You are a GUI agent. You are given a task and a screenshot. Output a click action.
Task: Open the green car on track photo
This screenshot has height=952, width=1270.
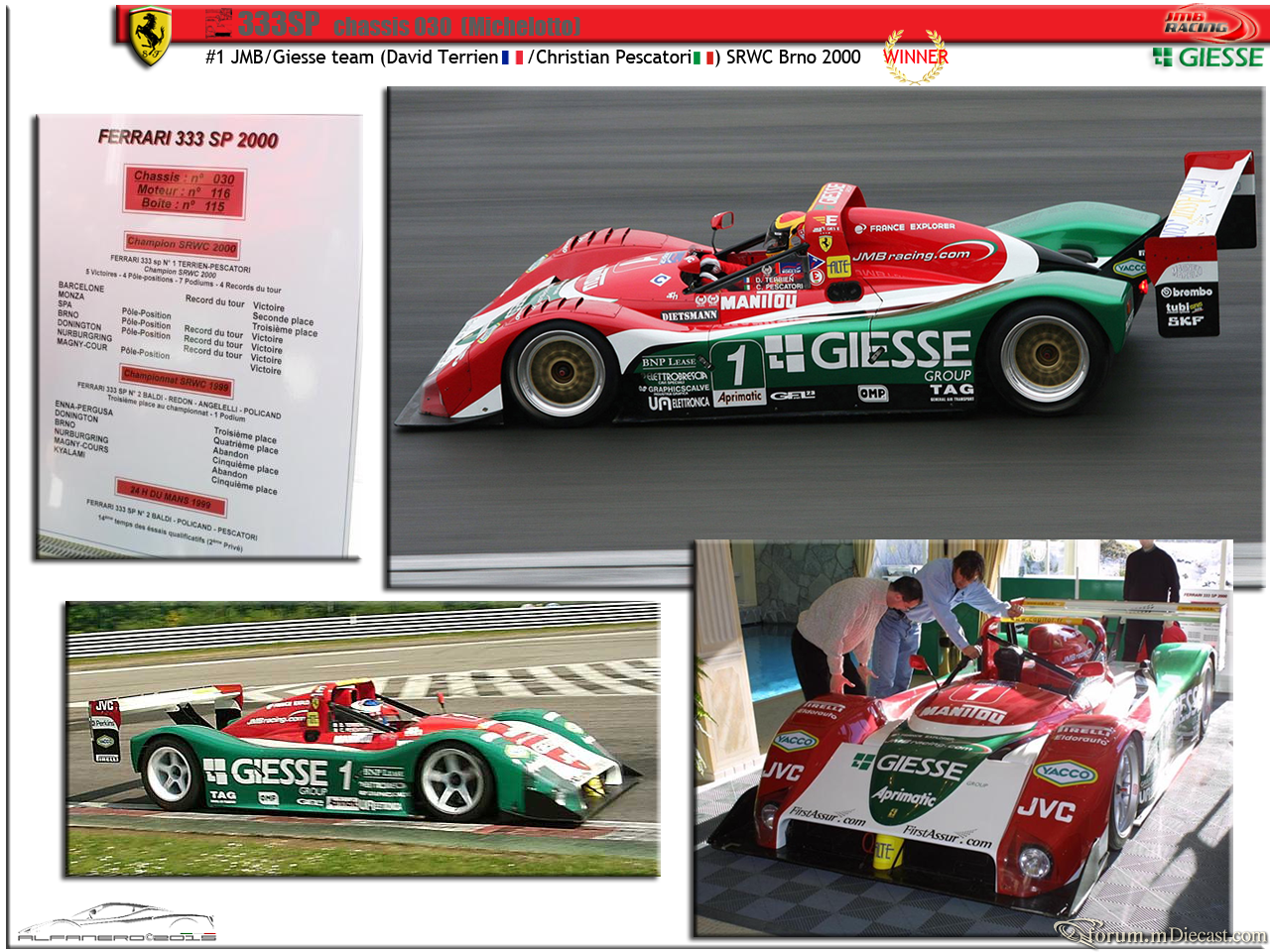click(362, 739)
